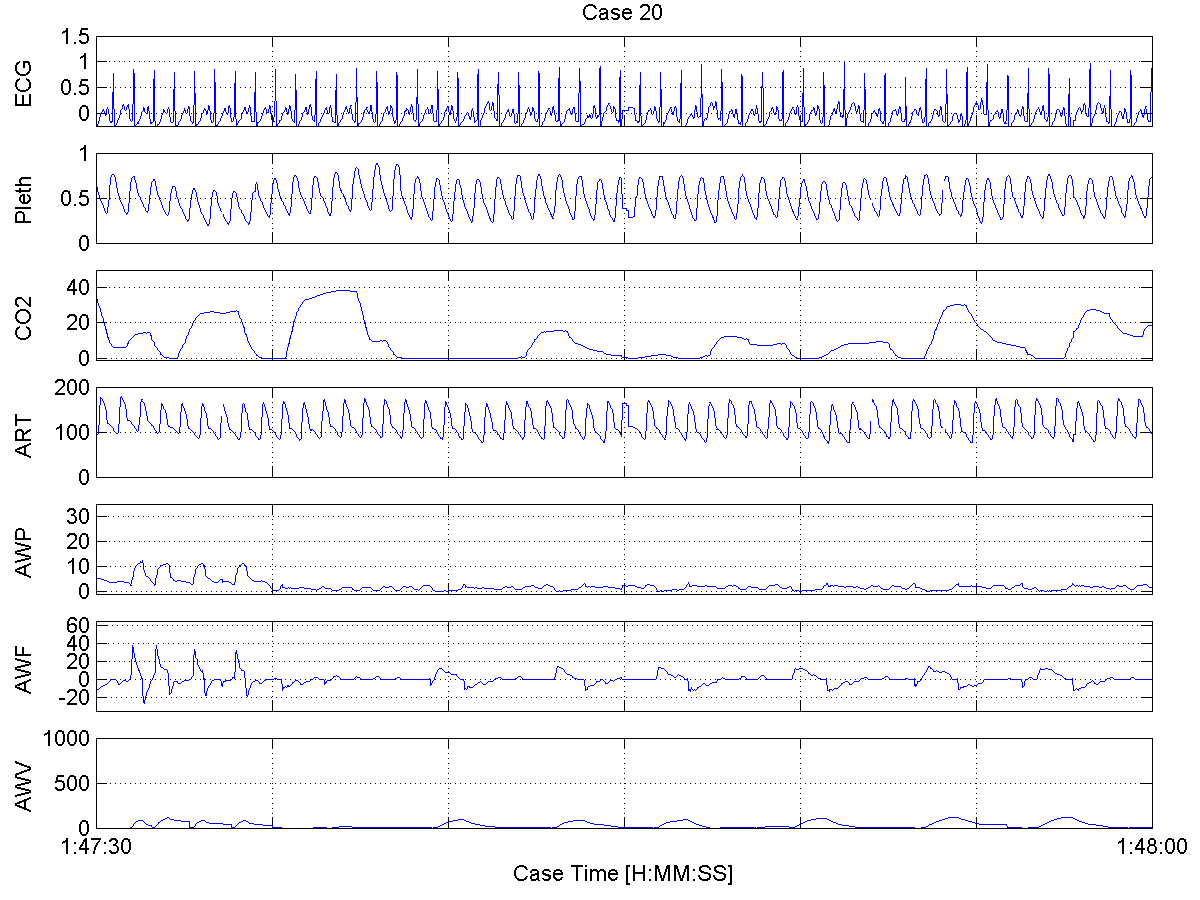Screen dimensions: 1200x900
Task: Select the Pleth axis label
Action: 23,198
